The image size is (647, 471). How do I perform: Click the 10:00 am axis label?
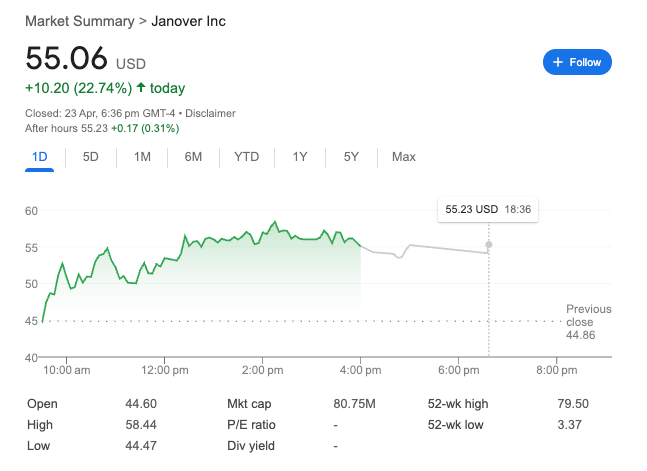pyautogui.click(x=67, y=370)
